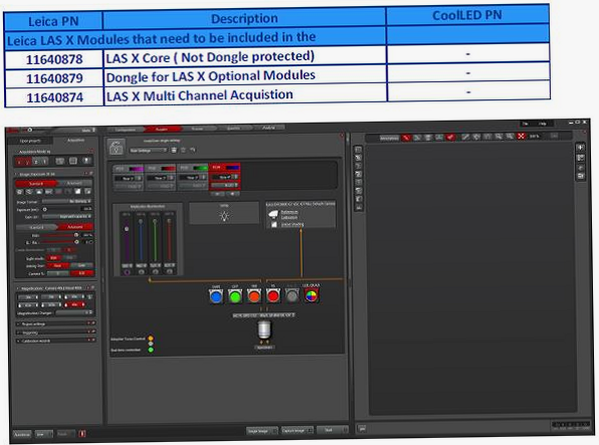The height and width of the screenshot is (445, 599).
Task: Click the top icon of the viewer's left strip
Action: coord(358,149)
